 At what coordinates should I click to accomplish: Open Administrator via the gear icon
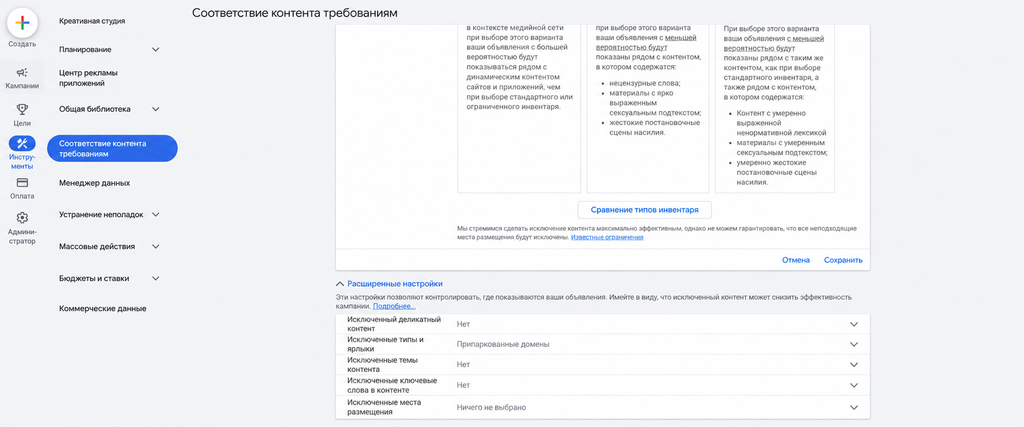click(x=22, y=217)
